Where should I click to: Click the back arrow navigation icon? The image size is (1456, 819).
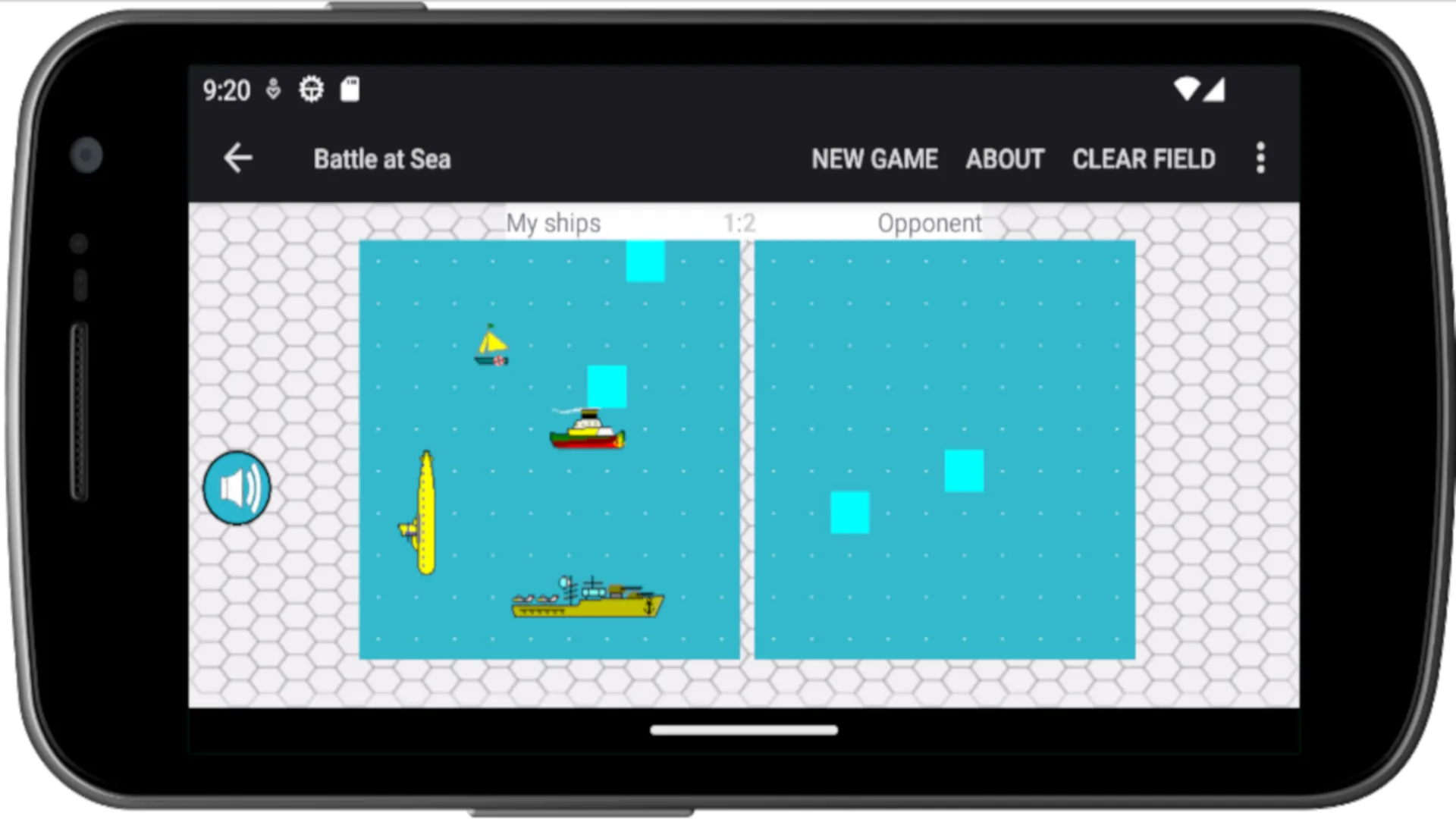pos(238,158)
